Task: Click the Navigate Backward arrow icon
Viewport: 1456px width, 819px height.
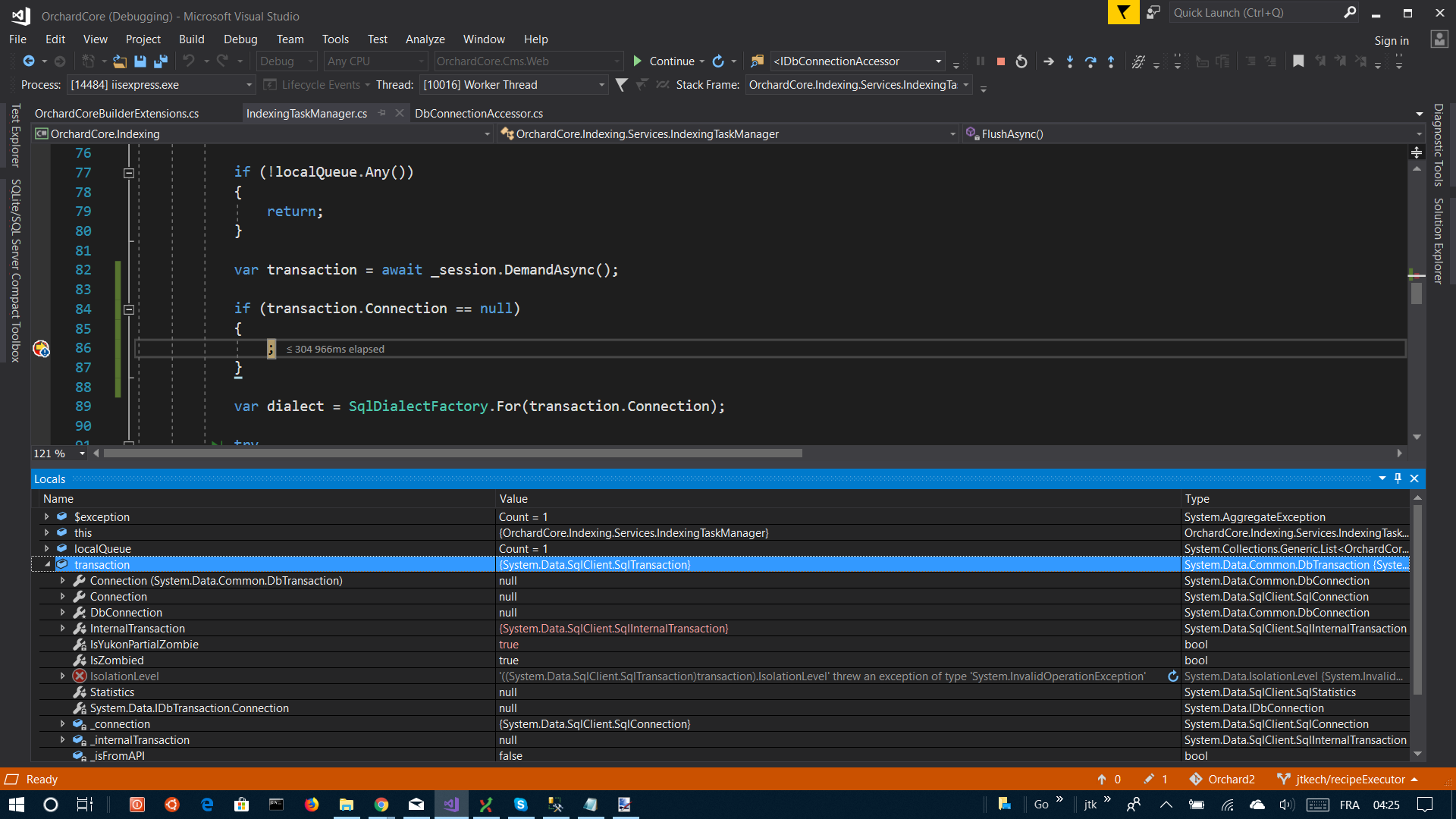Action: [29, 61]
